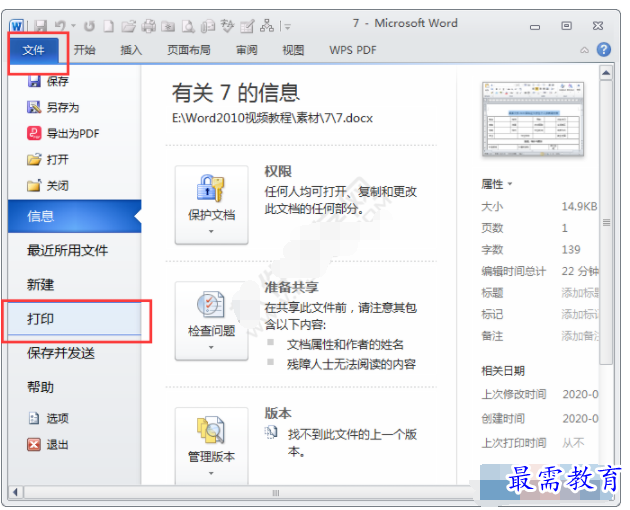Click the document preview thumbnail

pos(533,119)
